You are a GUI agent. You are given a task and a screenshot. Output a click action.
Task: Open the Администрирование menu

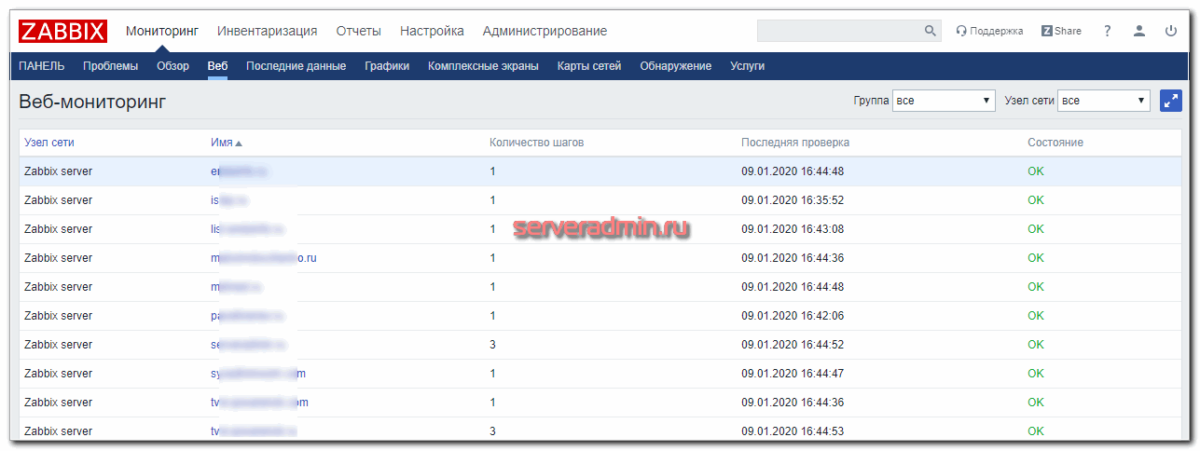coord(544,31)
